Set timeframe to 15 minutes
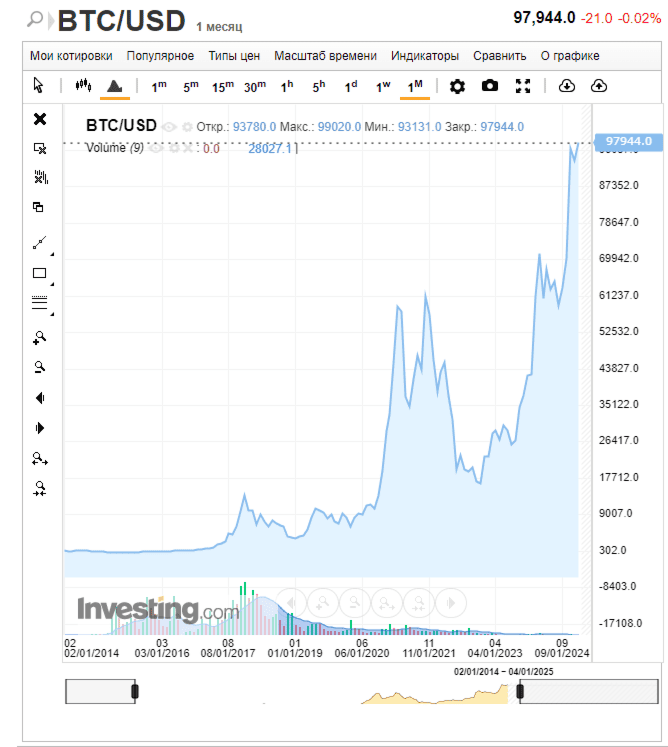The image size is (668, 747). [x=223, y=87]
